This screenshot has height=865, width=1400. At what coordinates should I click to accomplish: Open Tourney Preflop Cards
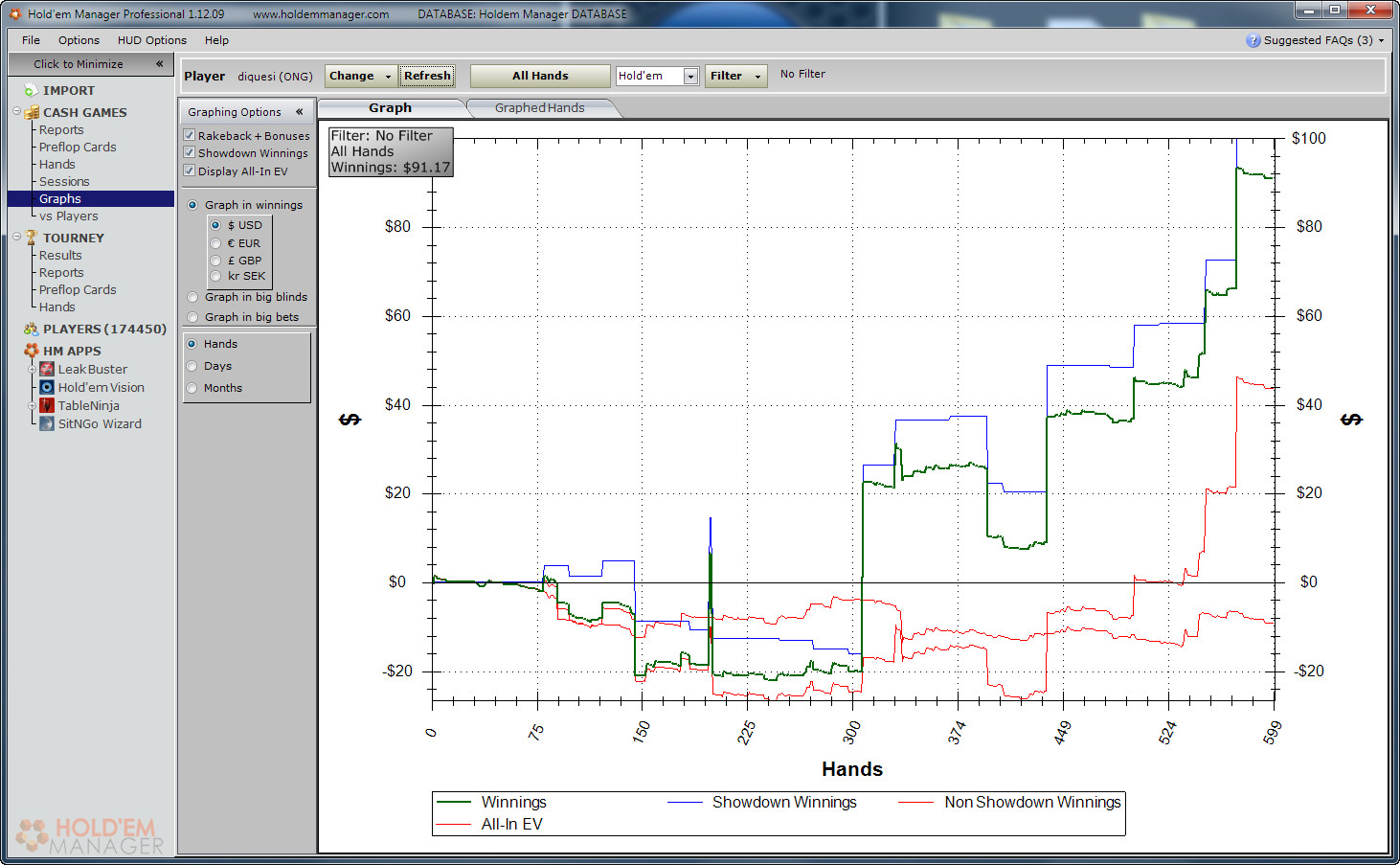coord(78,289)
